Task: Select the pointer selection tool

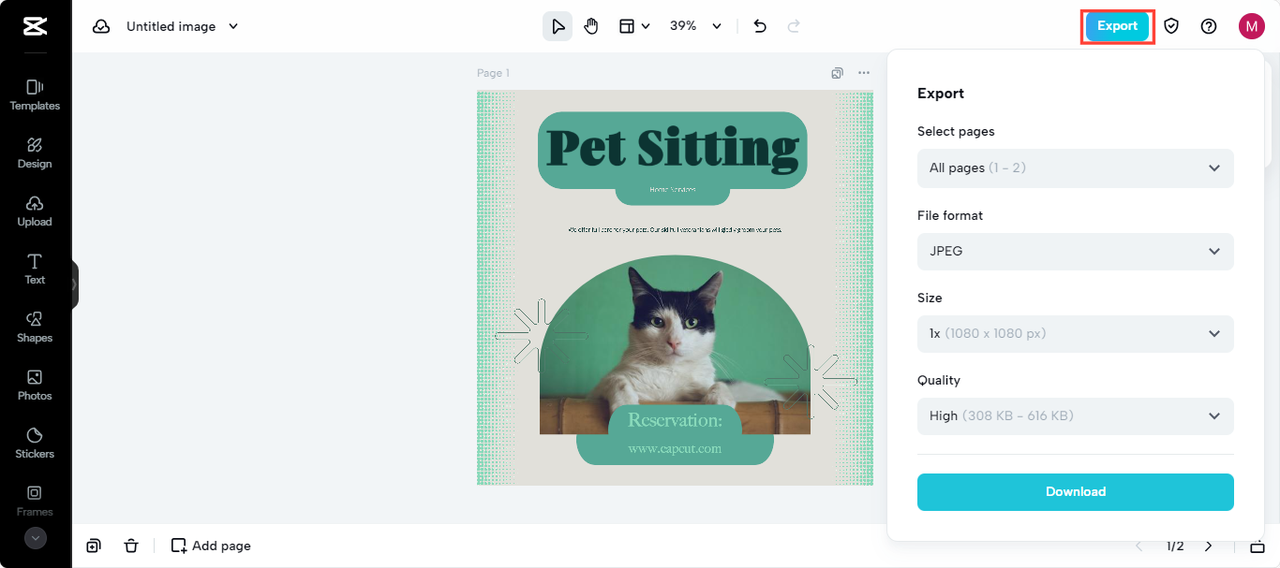Action: 558,26
